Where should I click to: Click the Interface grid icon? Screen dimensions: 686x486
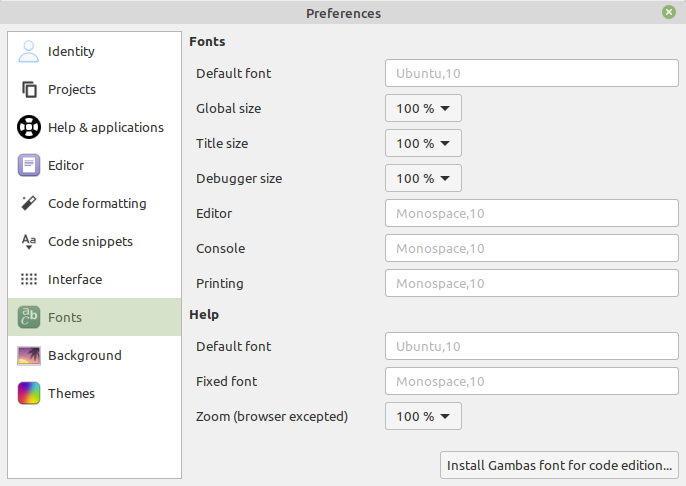click(x=29, y=279)
